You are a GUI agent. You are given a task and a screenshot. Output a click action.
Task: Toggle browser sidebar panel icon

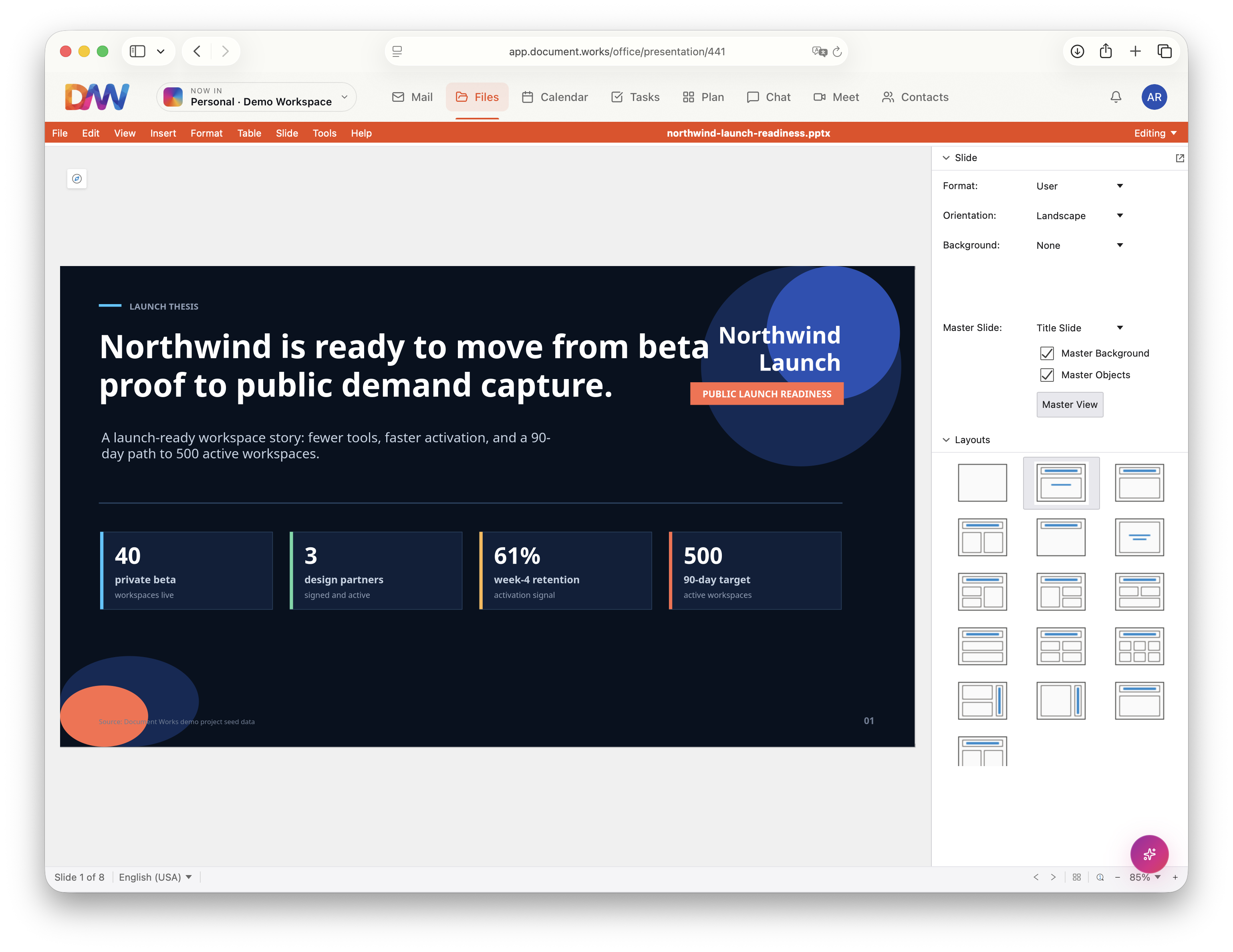[x=137, y=51]
